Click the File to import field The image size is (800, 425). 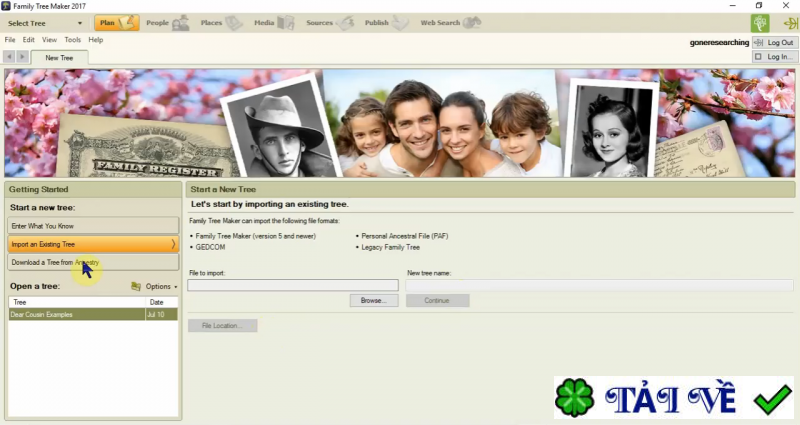[292, 285]
